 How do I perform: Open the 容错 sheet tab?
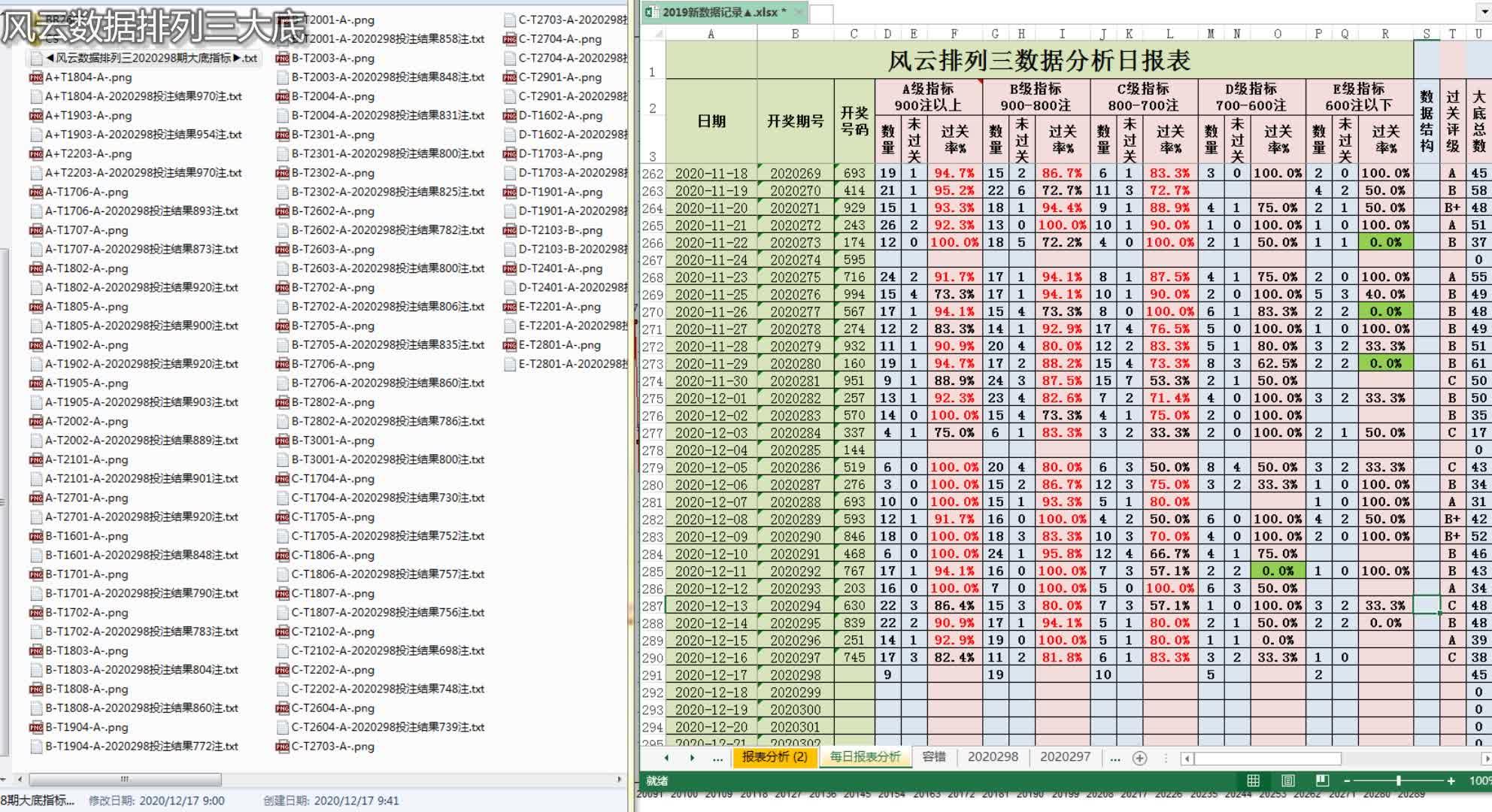point(933,756)
